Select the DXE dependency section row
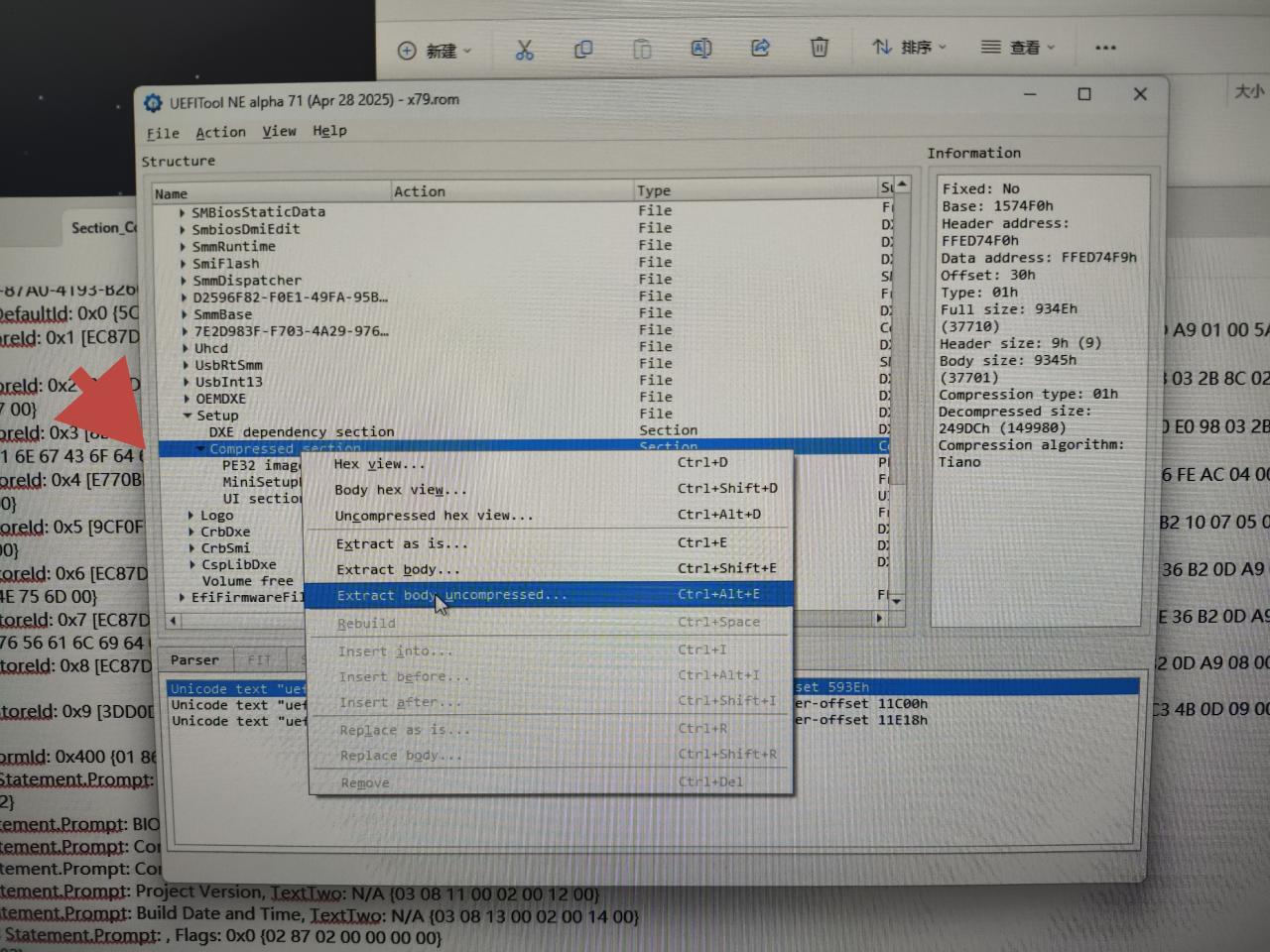The width and height of the screenshot is (1270, 952). tap(301, 432)
